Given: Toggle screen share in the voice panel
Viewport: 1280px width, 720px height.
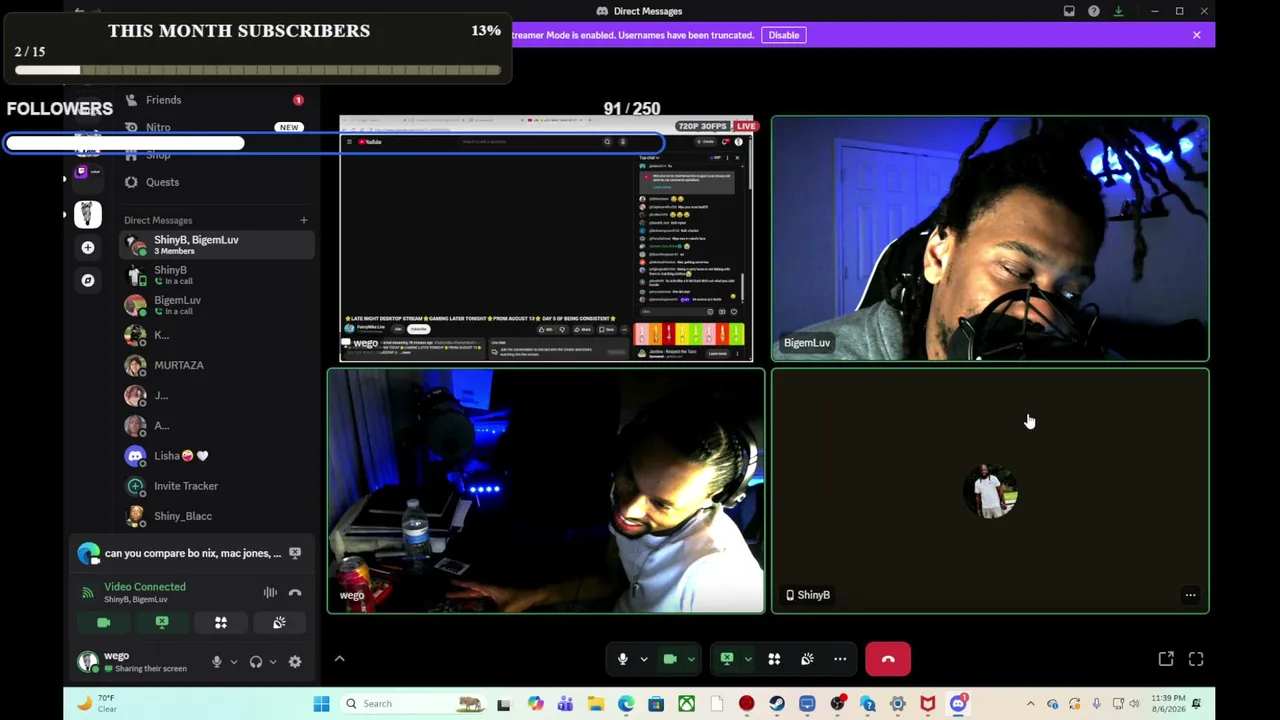Looking at the screenshot, I should [162, 623].
